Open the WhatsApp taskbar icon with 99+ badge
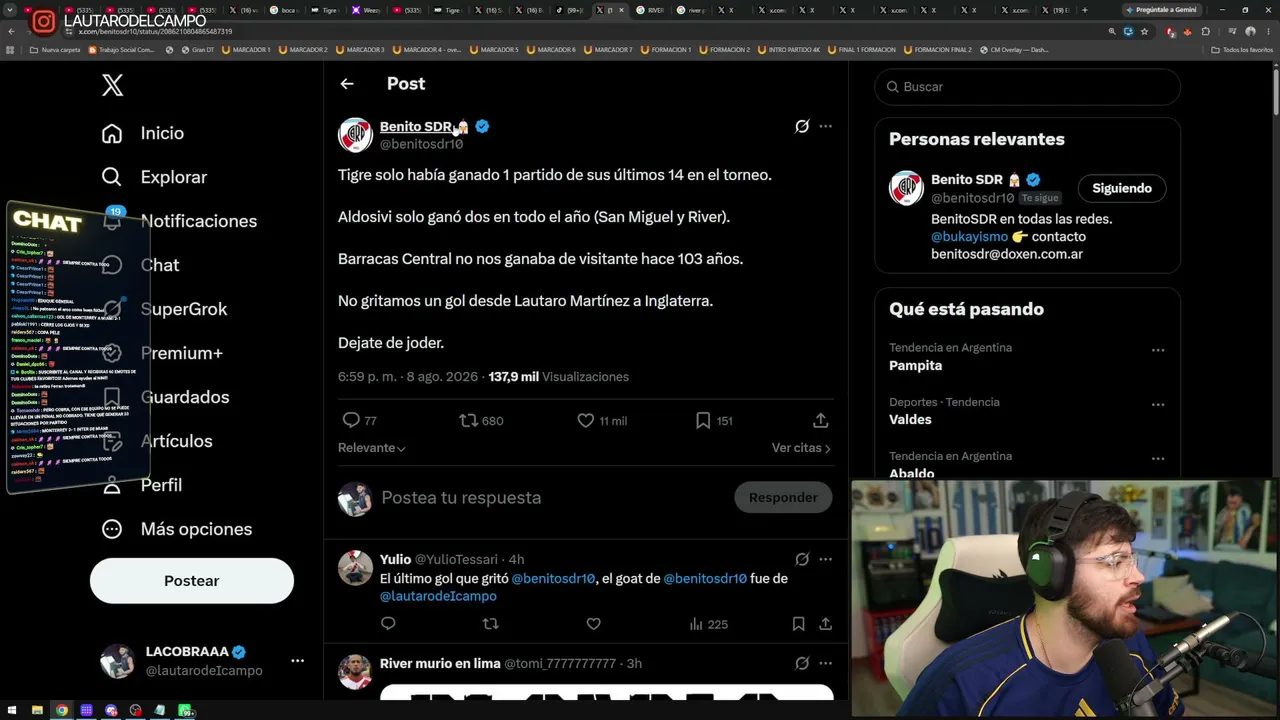The width and height of the screenshot is (1280, 720). click(185, 710)
